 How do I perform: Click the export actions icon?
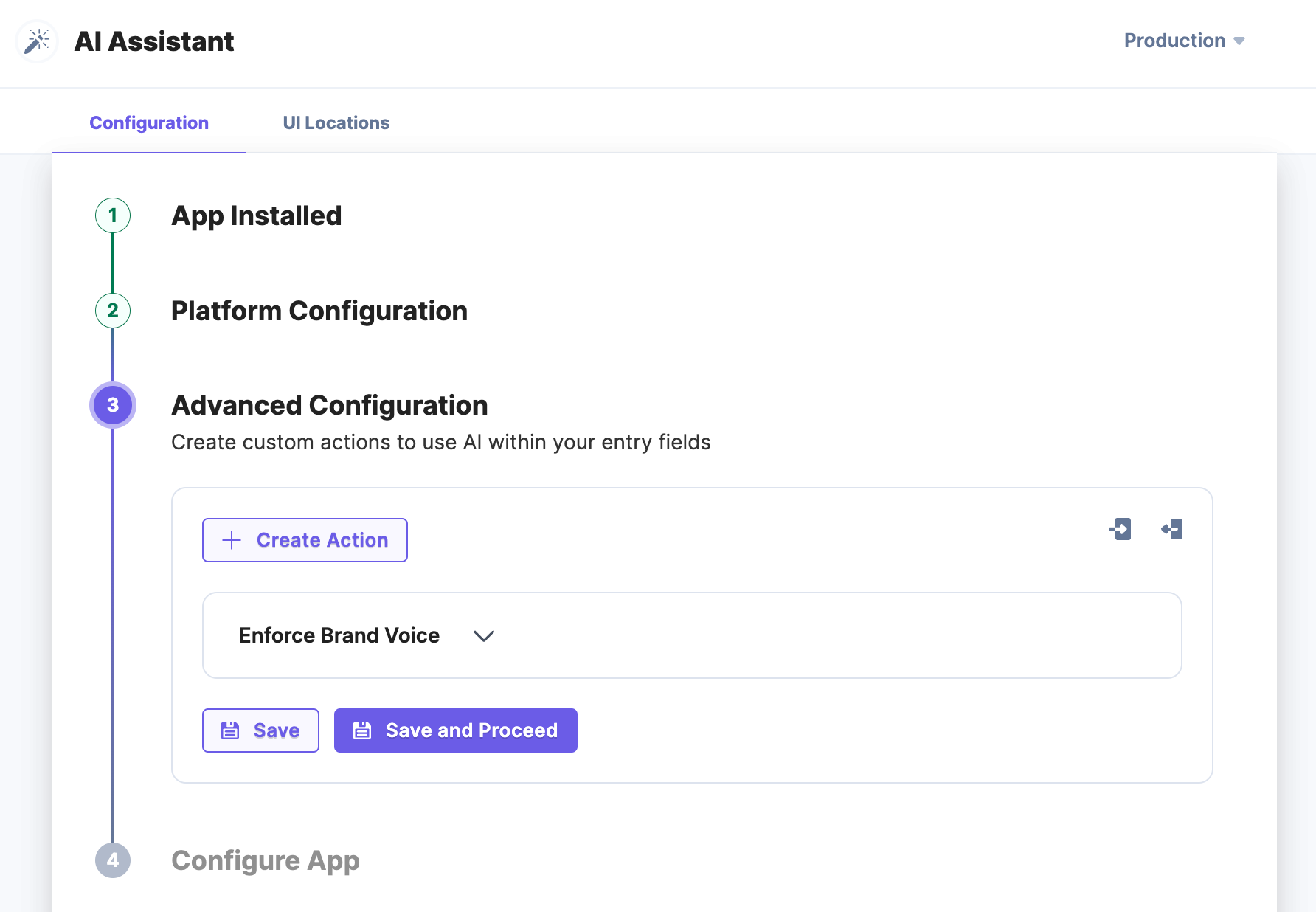(1171, 529)
